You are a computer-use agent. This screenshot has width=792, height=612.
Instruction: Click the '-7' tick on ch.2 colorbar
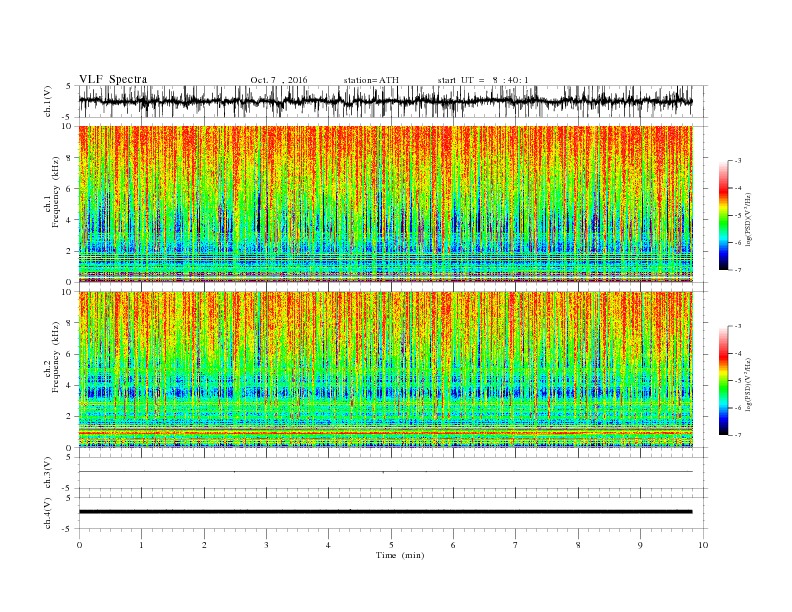point(738,435)
